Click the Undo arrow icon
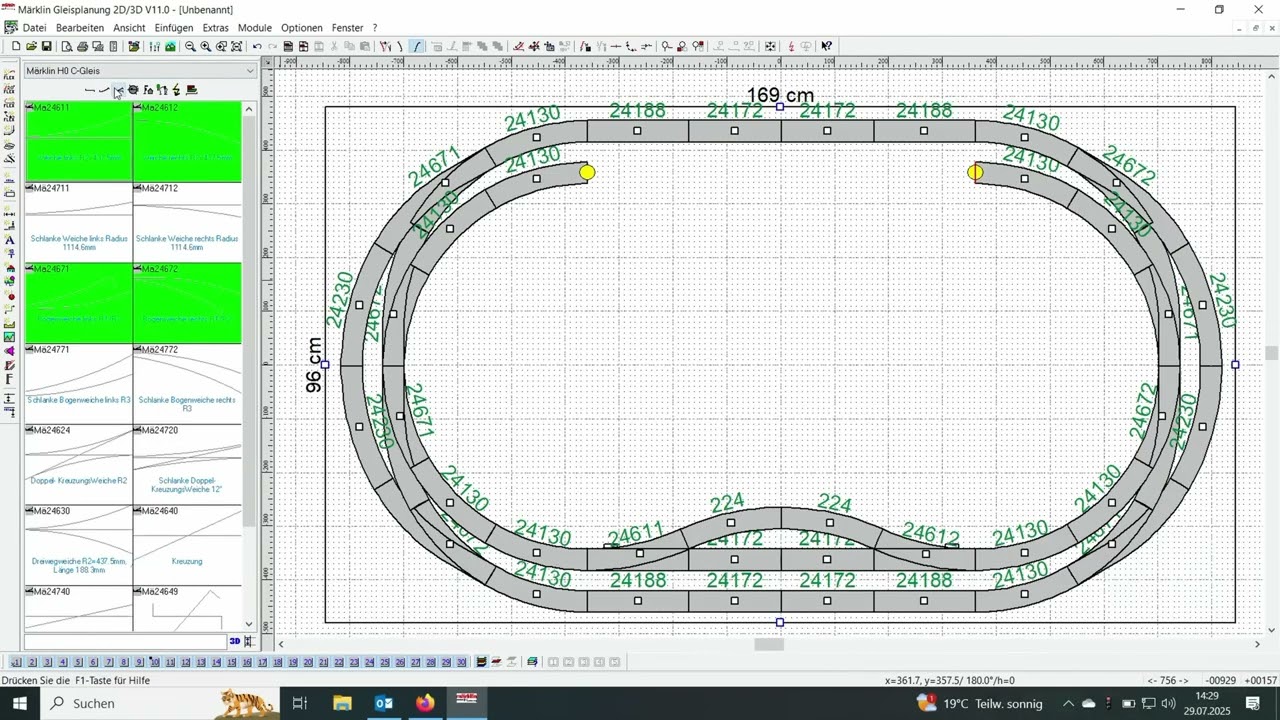 click(x=257, y=46)
